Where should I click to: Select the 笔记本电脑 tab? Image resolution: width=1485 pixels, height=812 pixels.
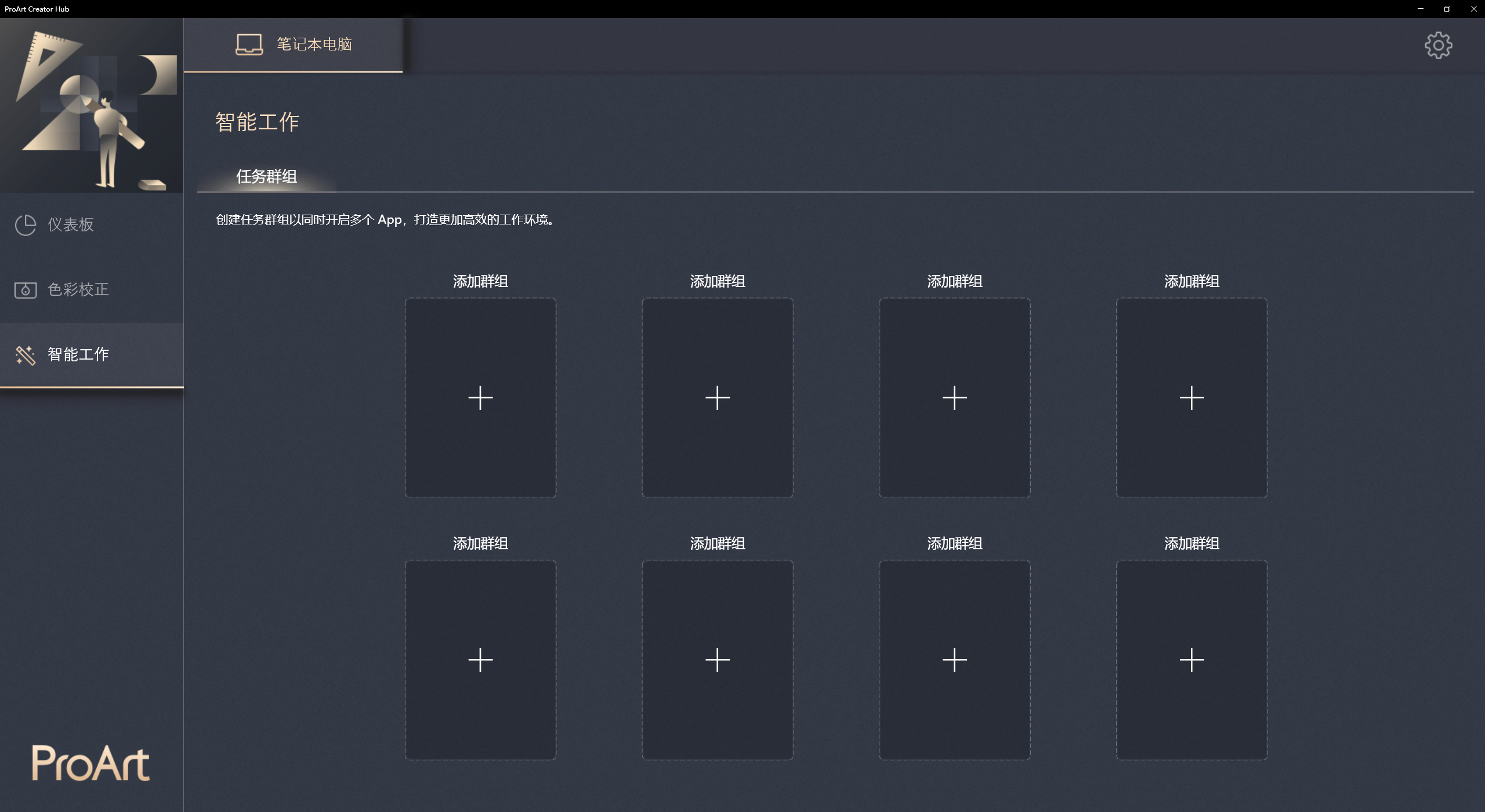pyautogui.click(x=294, y=45)
